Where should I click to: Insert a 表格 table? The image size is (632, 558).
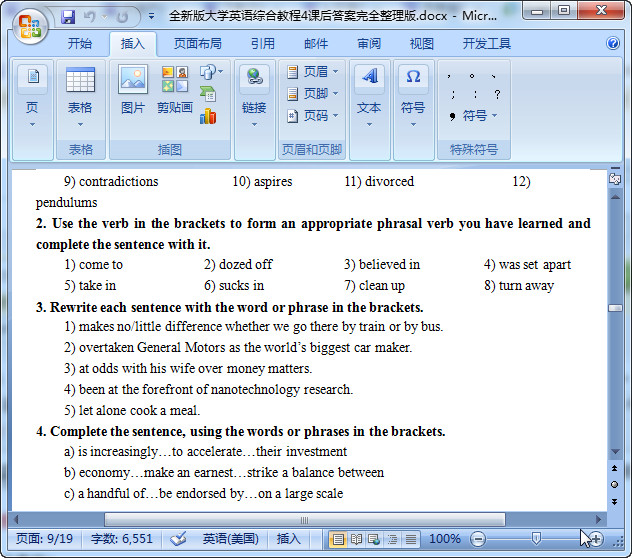tap(80, 97)
